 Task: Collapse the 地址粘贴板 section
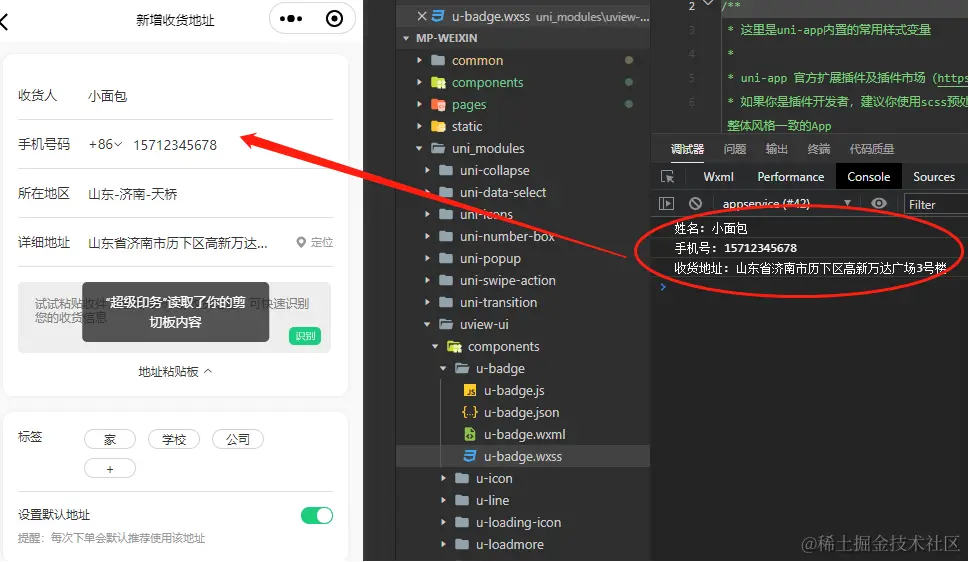pos(176,372)
